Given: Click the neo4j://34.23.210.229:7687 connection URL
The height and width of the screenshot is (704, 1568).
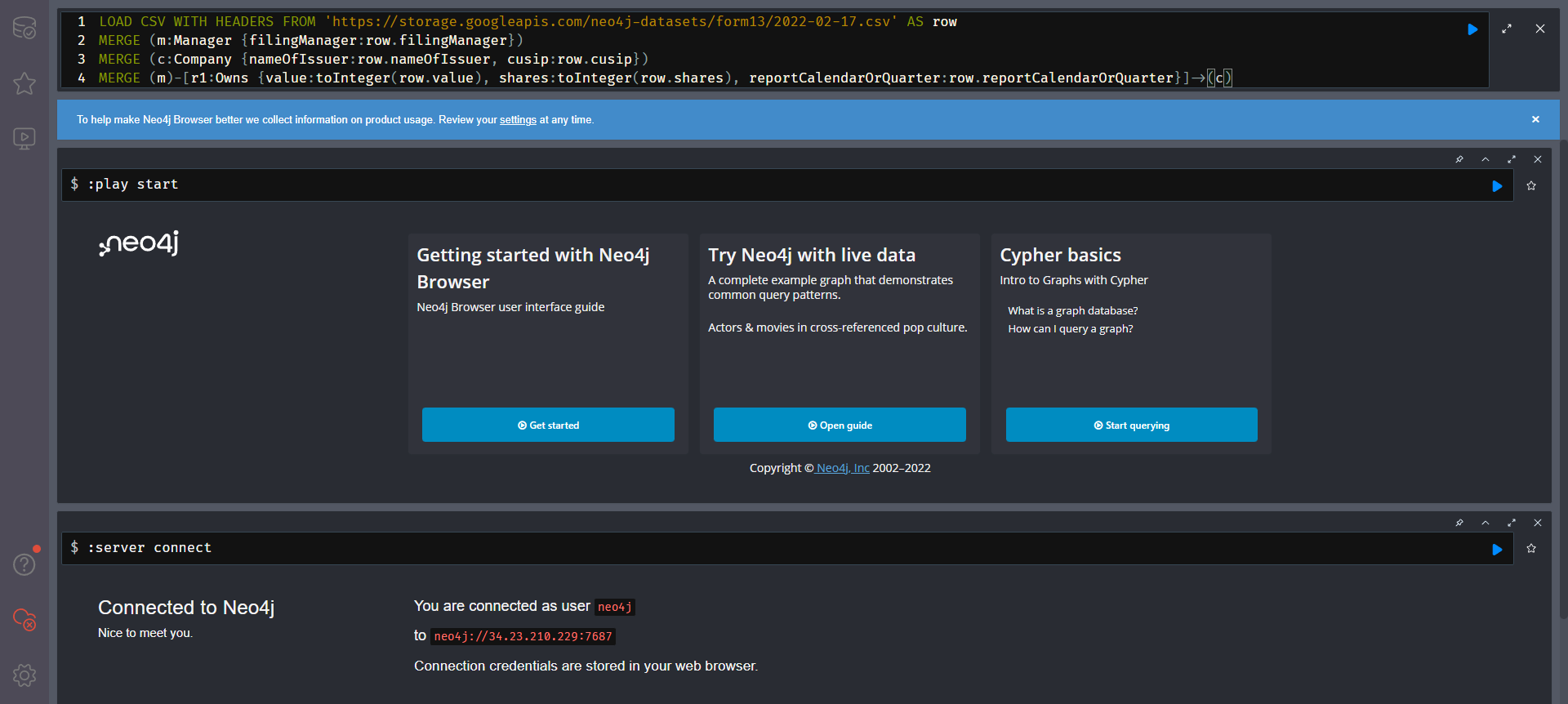Looking at the screenshot, I should click(x=523, y=636).
